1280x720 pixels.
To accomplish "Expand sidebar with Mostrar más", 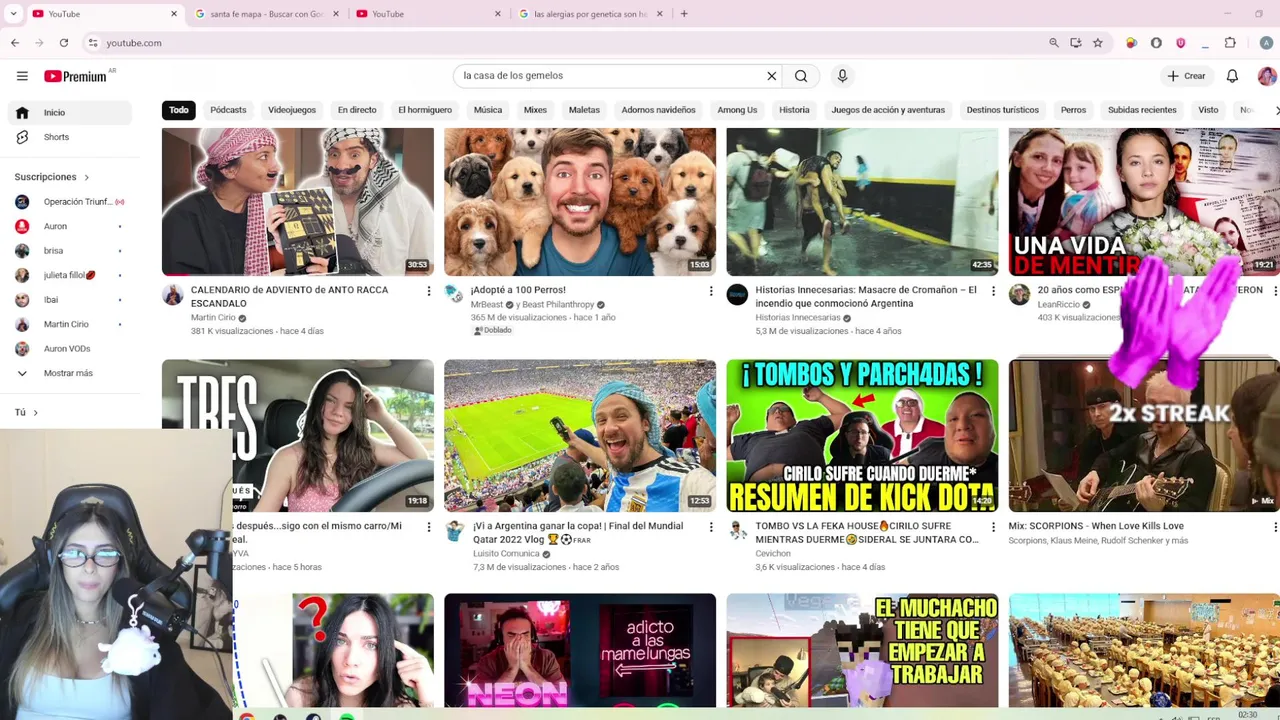I will click(x=69, y=373).
